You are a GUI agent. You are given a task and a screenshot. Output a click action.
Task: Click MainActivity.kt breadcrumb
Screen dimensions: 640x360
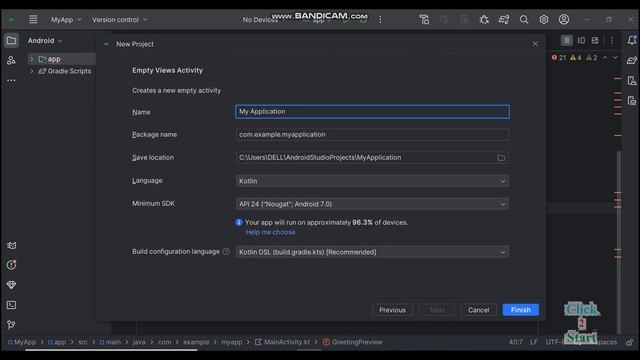click(282, 342)
